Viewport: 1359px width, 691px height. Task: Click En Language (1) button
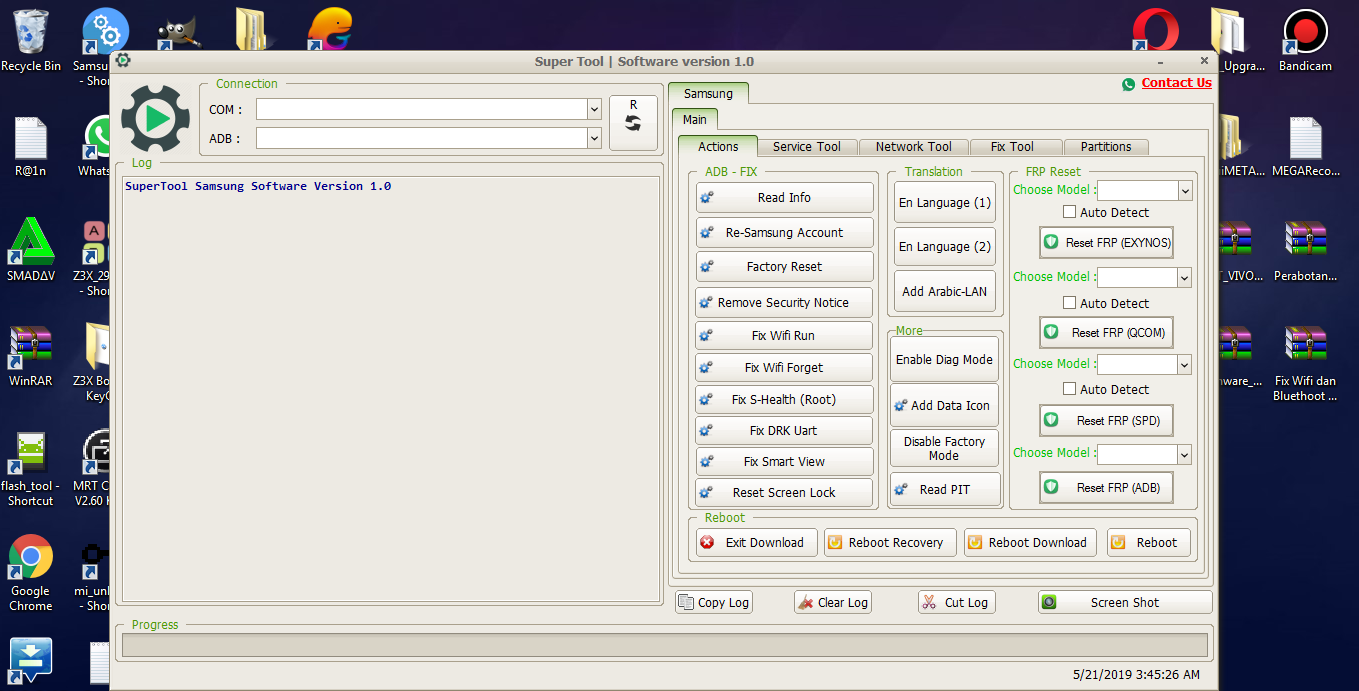tap(945, 203)
